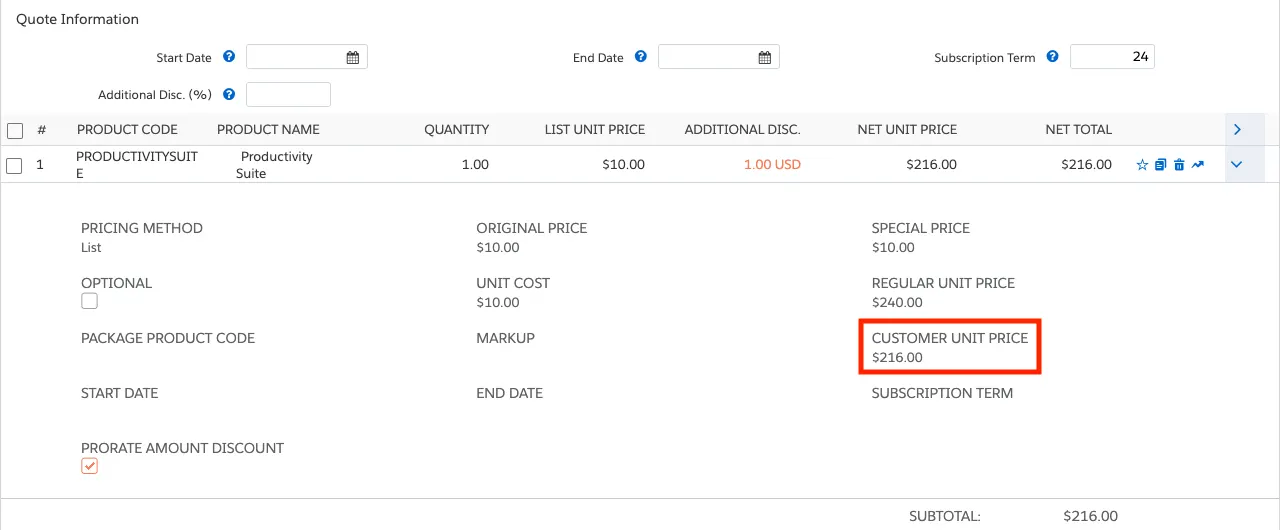Click the Quote Information heading
The height and width of the screenshot is (530, 1280).
pyautogui.click(x=77, y=19)
